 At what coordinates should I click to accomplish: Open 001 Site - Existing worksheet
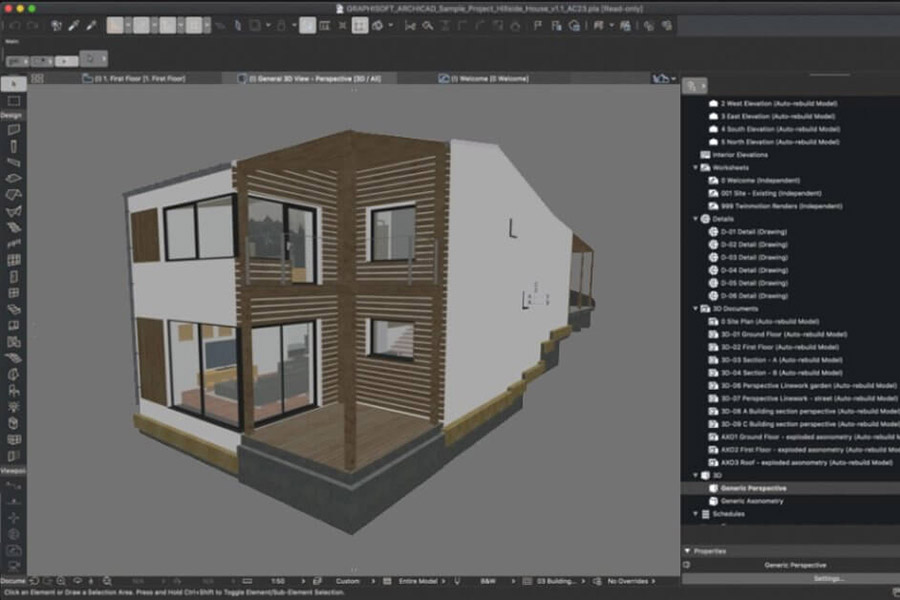pyautogui.click(x=770, y=193)
